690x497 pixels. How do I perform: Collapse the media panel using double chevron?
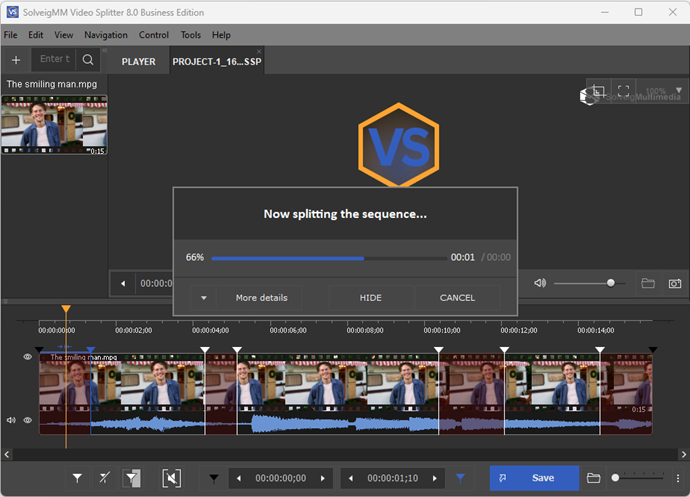point(105,51)
